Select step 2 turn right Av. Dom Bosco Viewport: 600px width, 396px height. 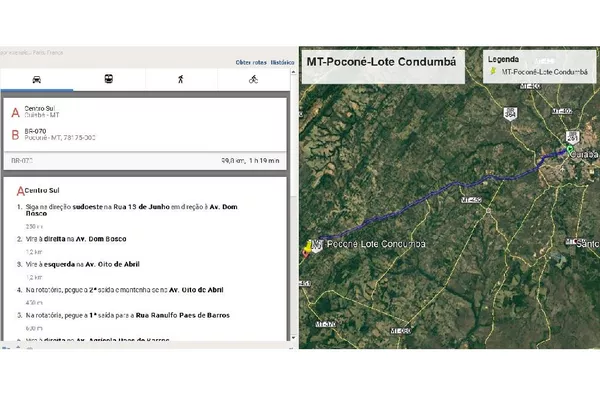tap(72, 239)
